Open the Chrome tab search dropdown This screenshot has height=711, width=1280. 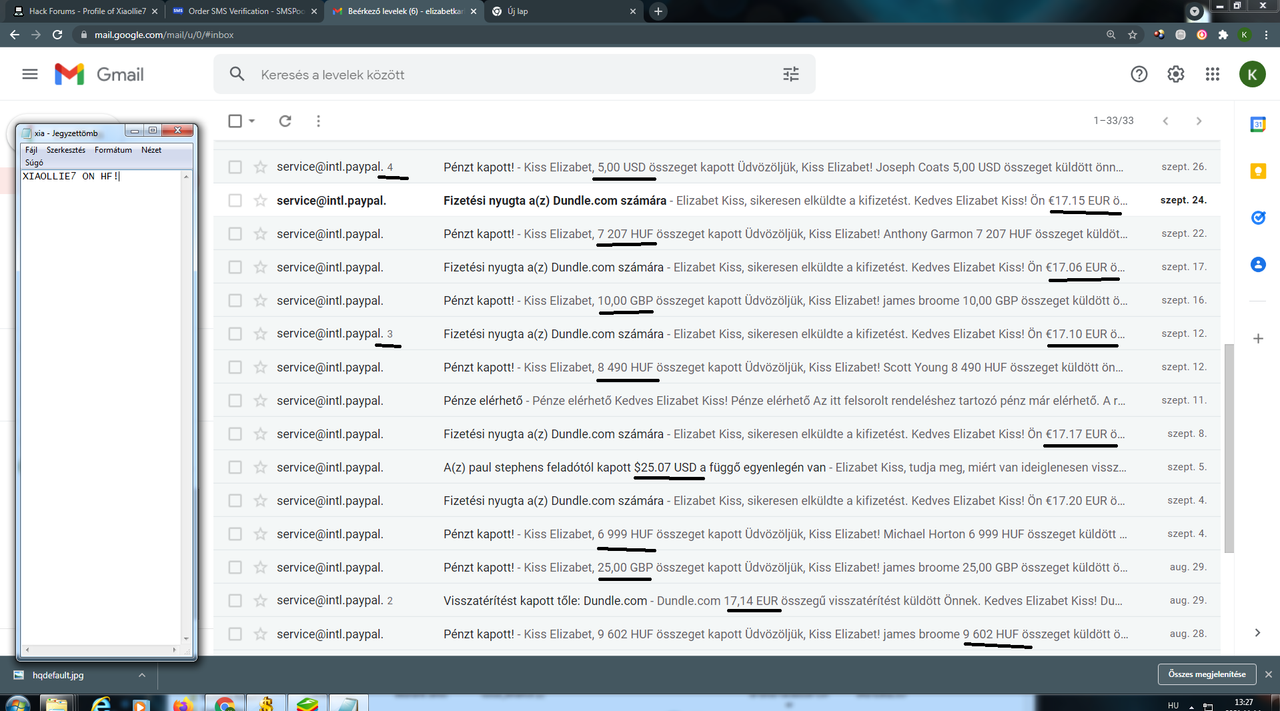tap(1194, 12)
